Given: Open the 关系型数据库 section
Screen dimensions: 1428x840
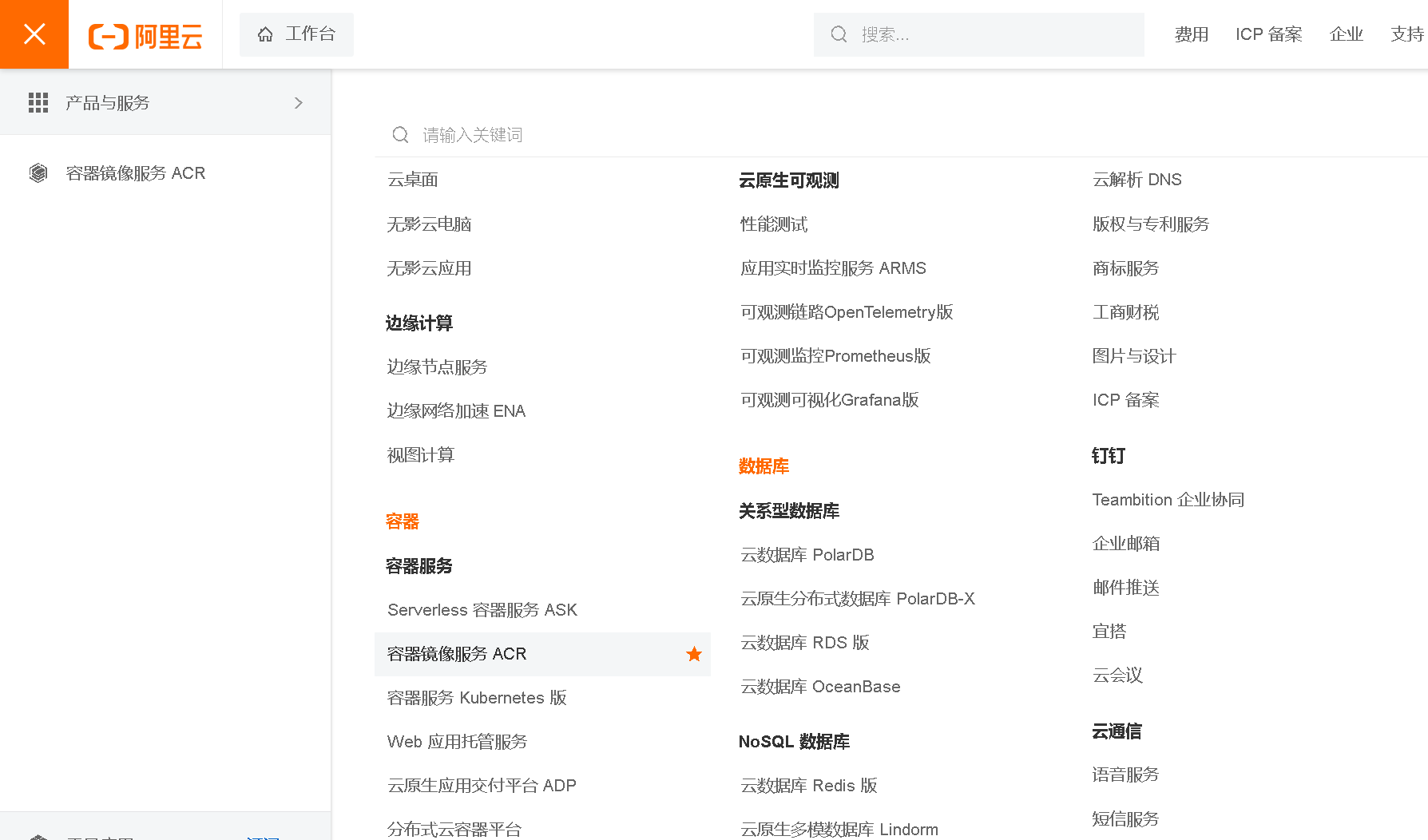Looking at the screenshot, I should [x=789, y=511].
